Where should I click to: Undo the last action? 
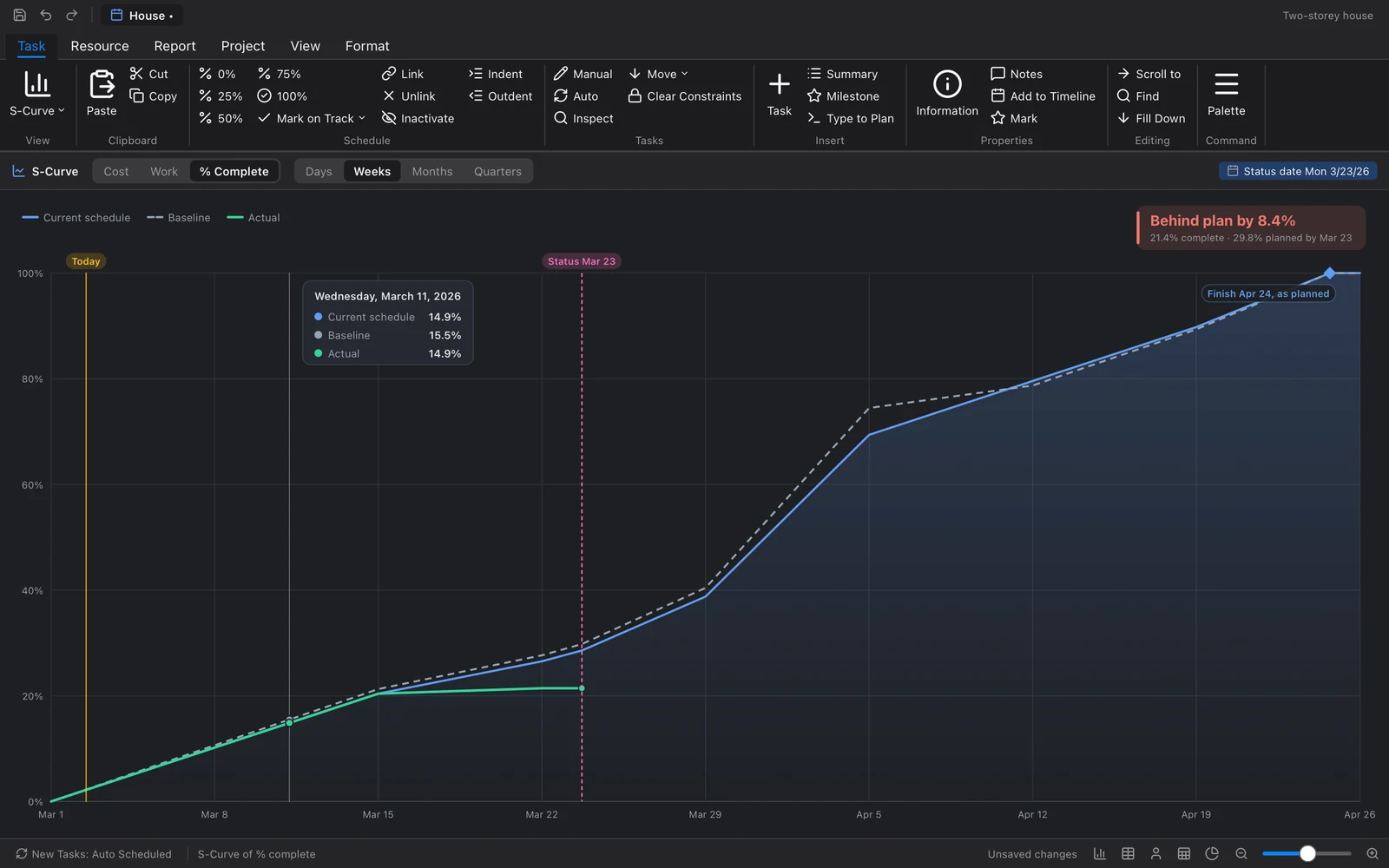46,16
